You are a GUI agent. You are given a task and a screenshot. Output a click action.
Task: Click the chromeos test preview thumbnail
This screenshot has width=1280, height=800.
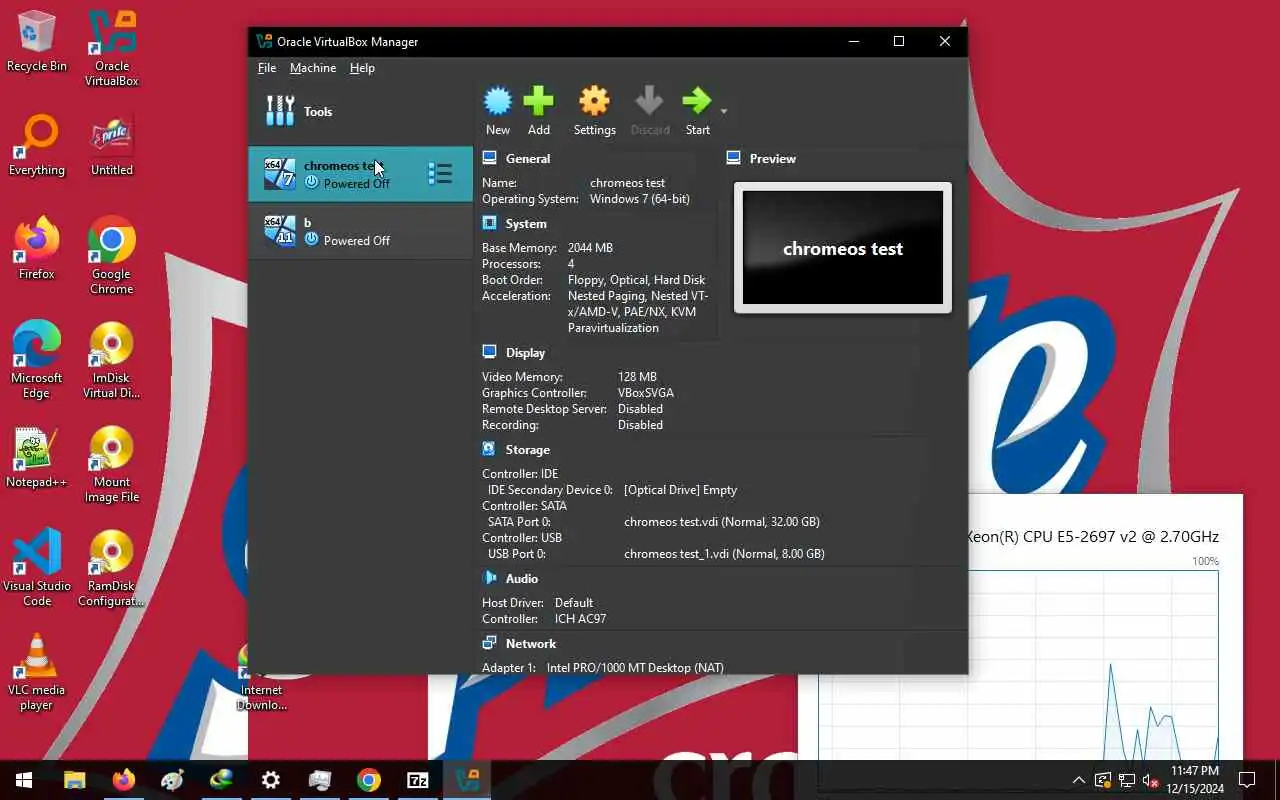tap(843, 248)
